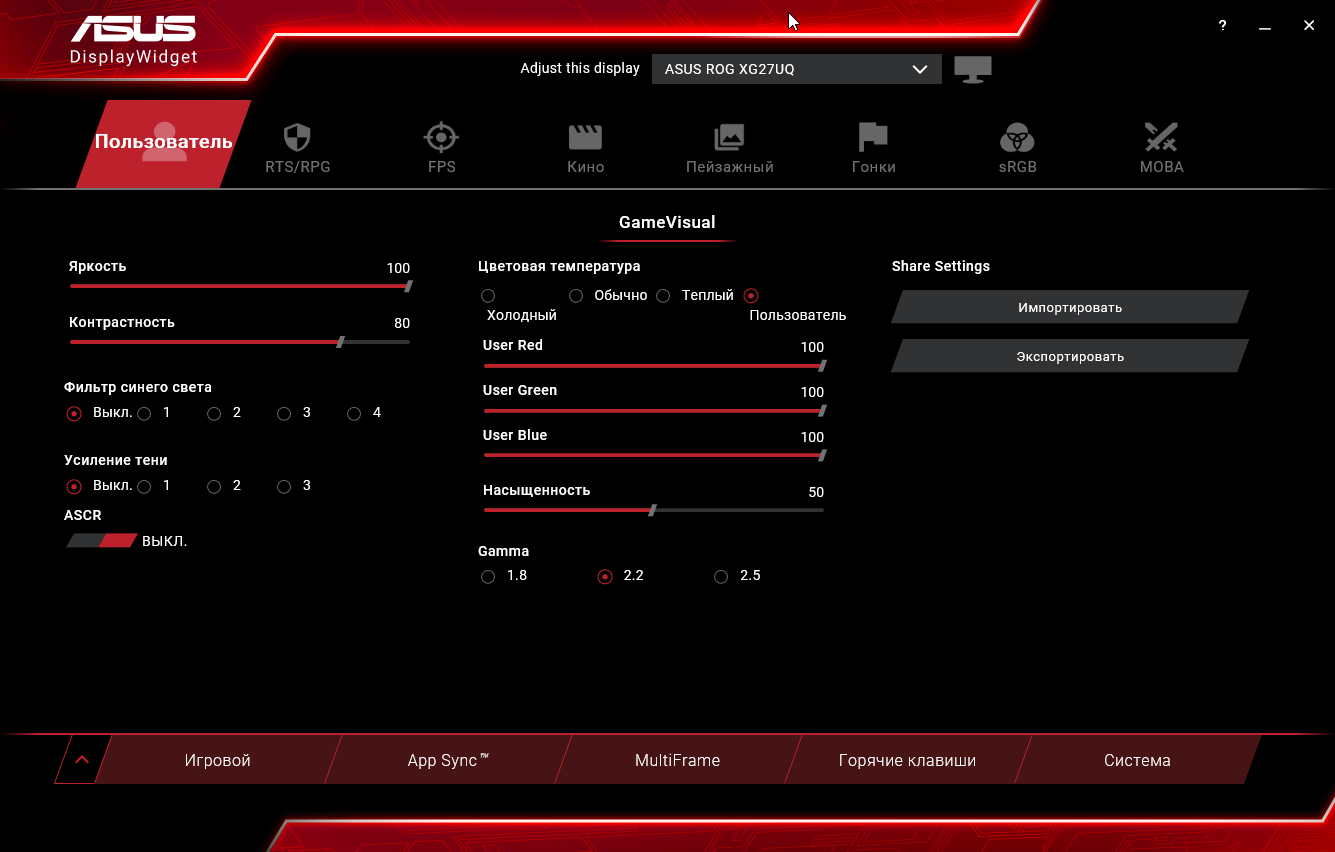Collapse the bottom bar with the up chevron
Image resolution: width=1335 pixels, height=852 pixels.
tap(82, 760)
